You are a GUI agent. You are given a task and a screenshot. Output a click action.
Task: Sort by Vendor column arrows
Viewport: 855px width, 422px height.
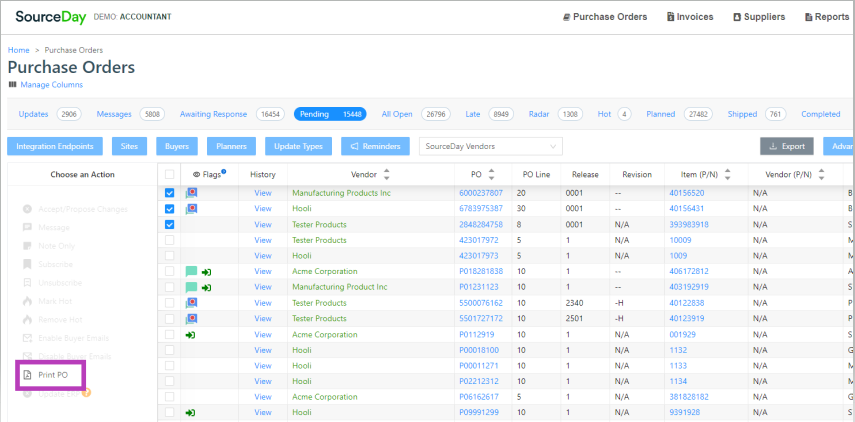387,174
